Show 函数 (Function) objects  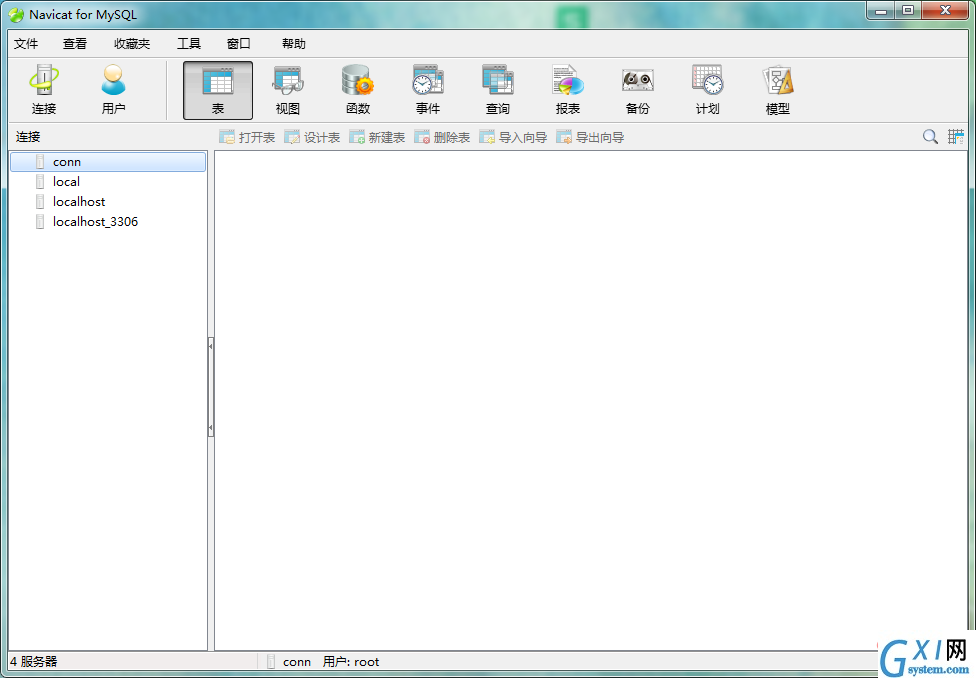(358, 90)
